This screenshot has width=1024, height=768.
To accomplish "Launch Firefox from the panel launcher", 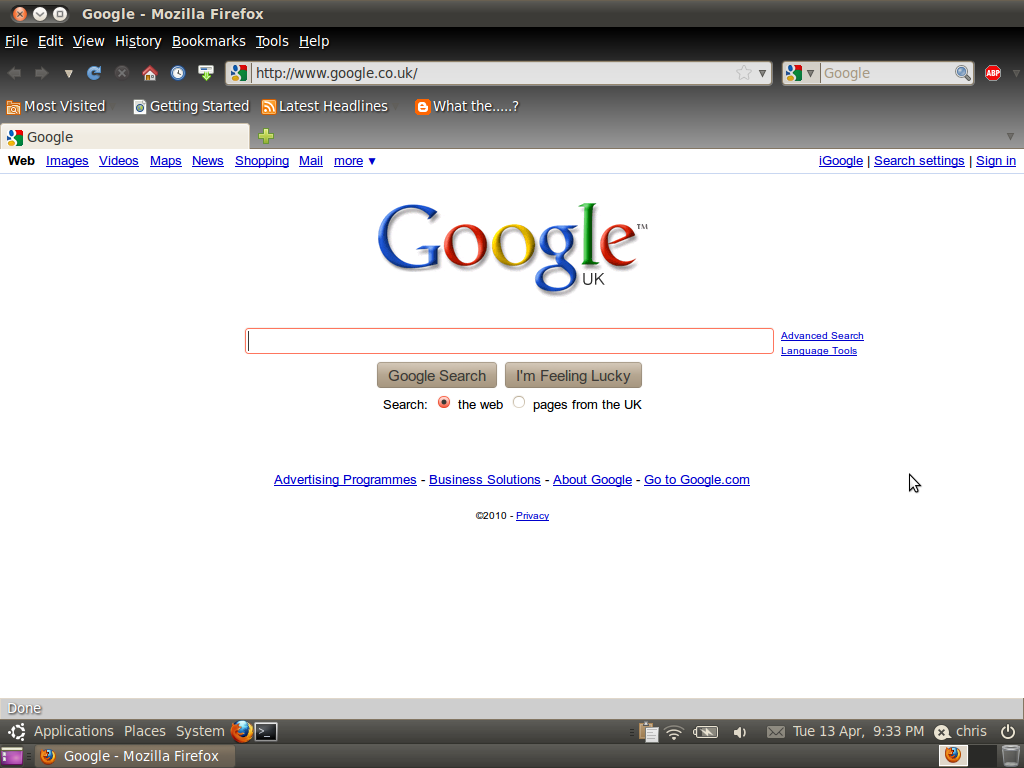I will pos(242,731).
